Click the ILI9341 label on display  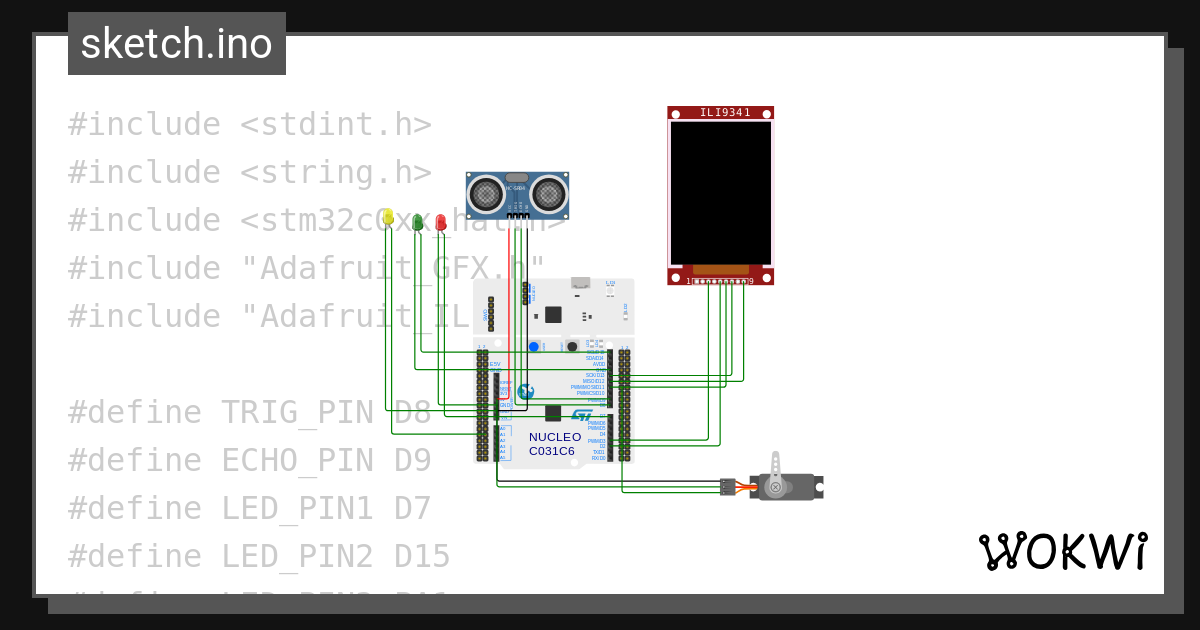click(x=725, y=113)
